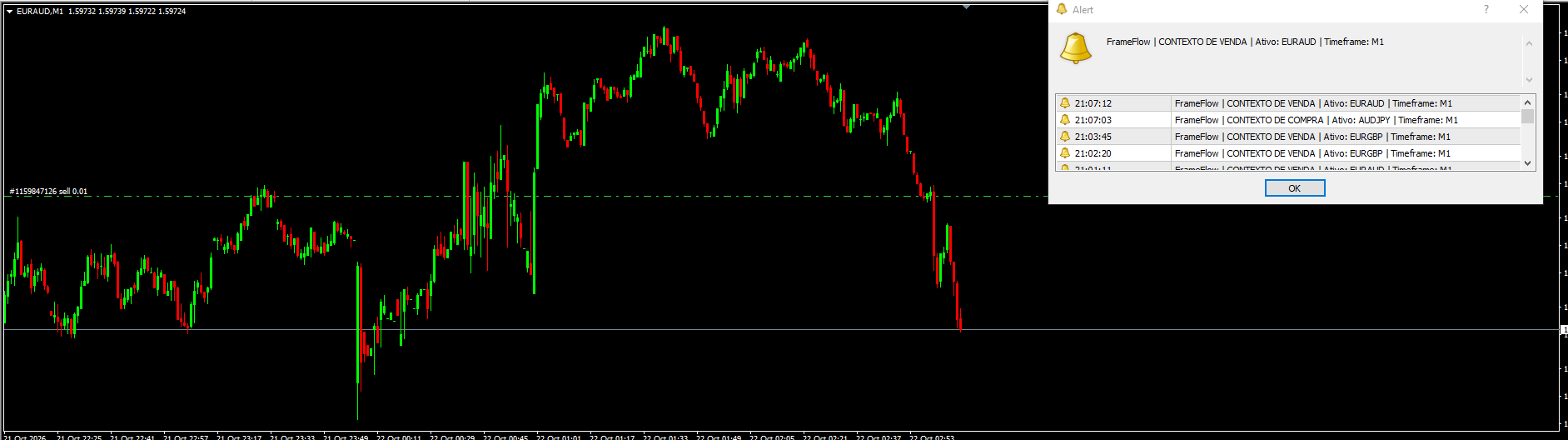Click the alert list scrollbar down arrow
The image size is (1568, 440).
[1527, 163]
